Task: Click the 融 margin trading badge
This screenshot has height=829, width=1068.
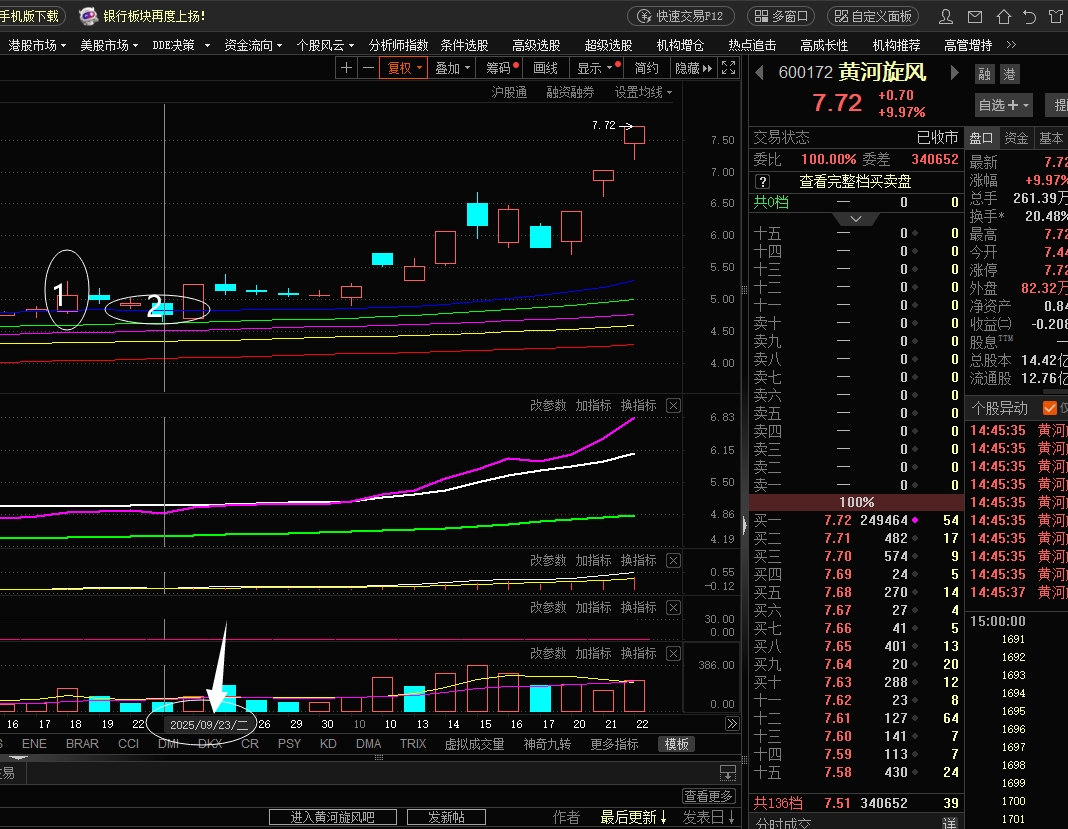Action: pos(984,74)
